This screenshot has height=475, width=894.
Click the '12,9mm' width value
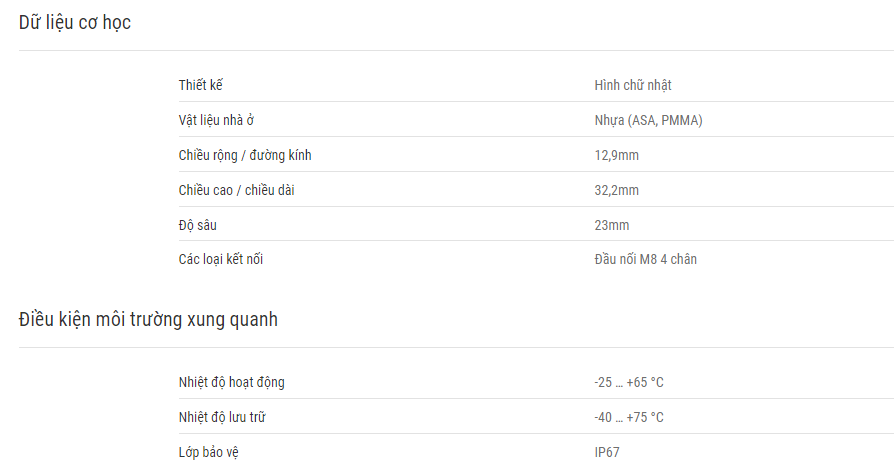tap(616, 155)
